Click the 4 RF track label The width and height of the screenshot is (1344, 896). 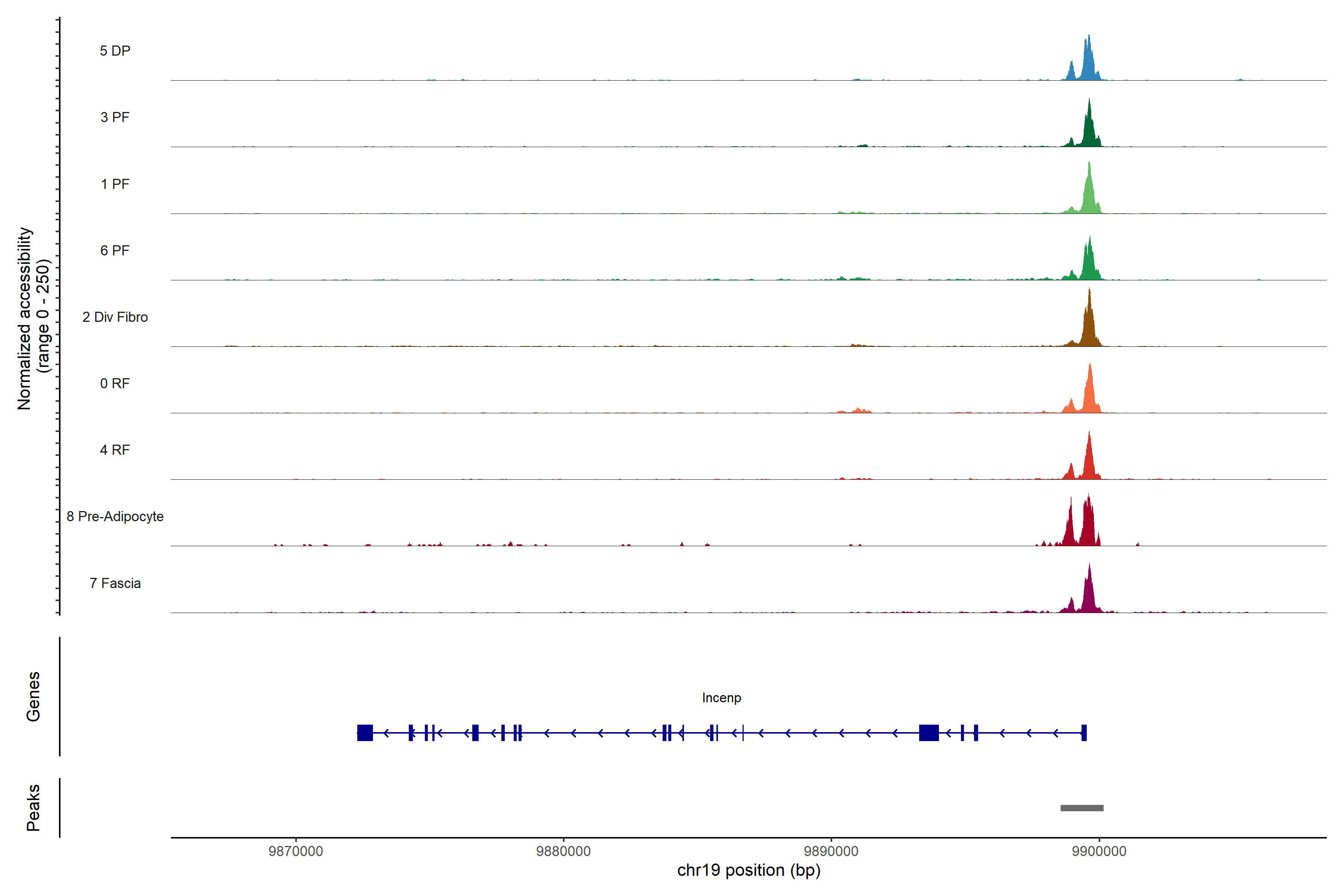point(115,450)
